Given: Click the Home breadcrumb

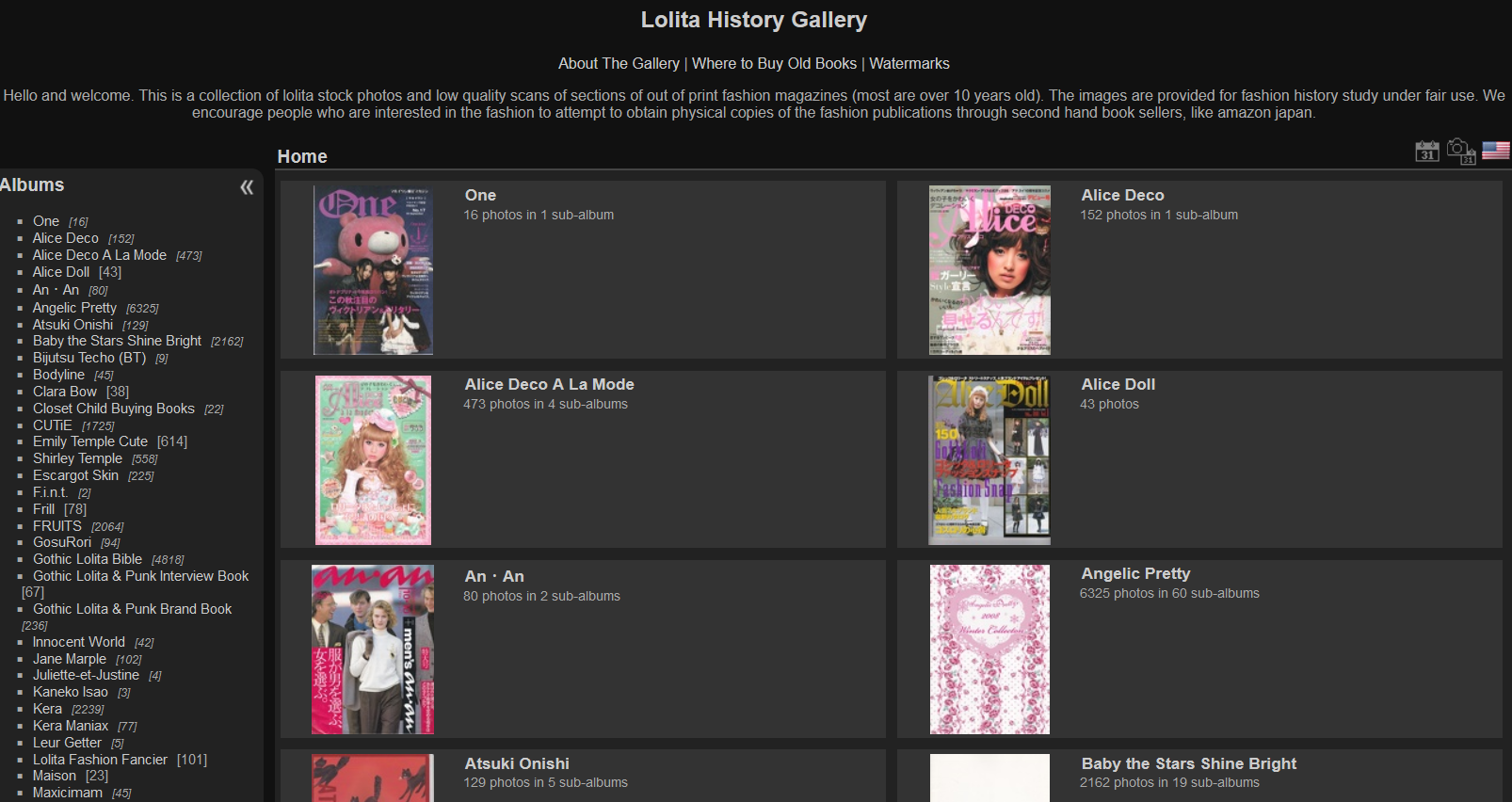Looking at the screenshot, I should pyautogui.click(x=302, y=157).
